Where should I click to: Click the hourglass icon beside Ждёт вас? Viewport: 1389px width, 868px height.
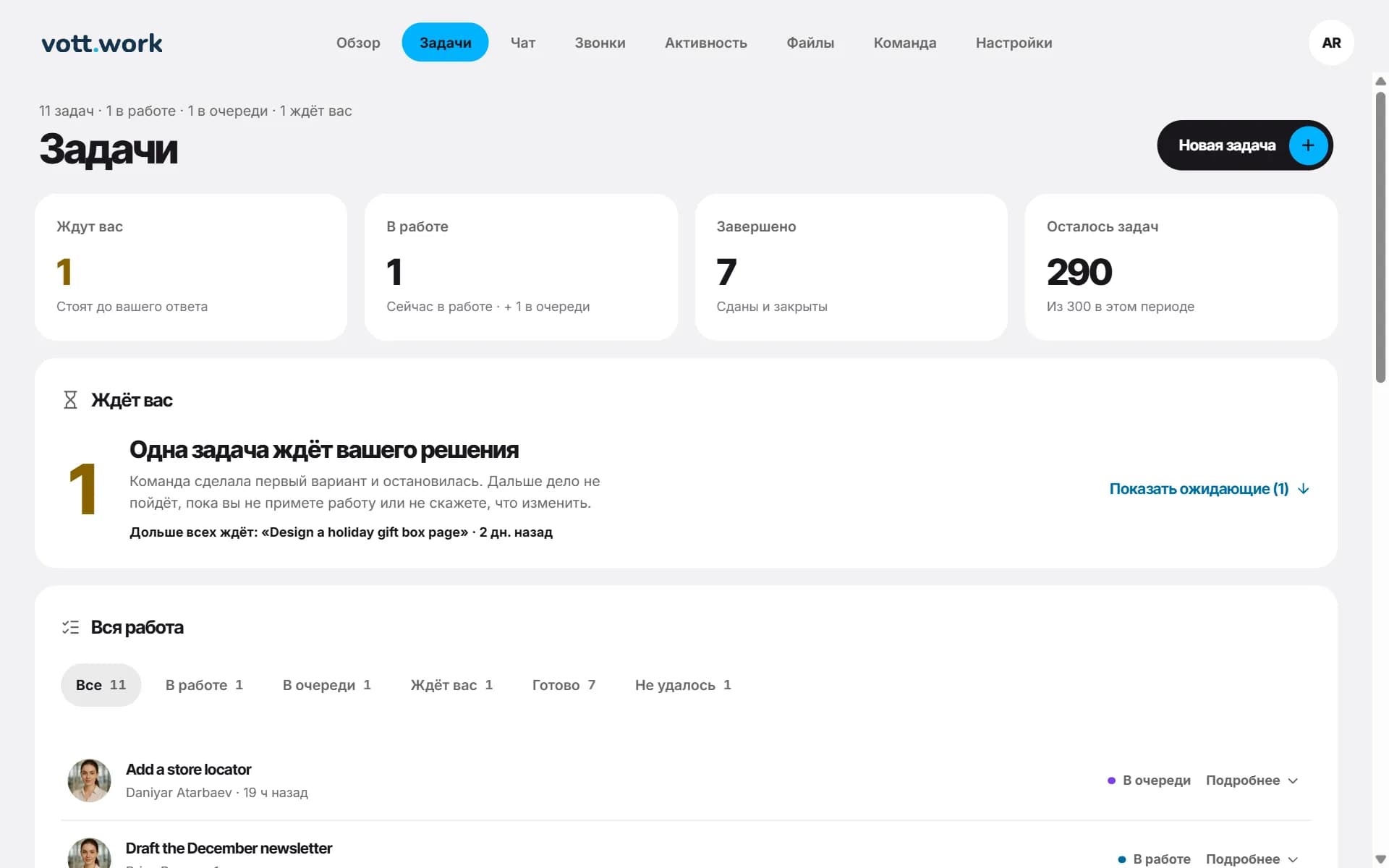[x=70, y=400]
